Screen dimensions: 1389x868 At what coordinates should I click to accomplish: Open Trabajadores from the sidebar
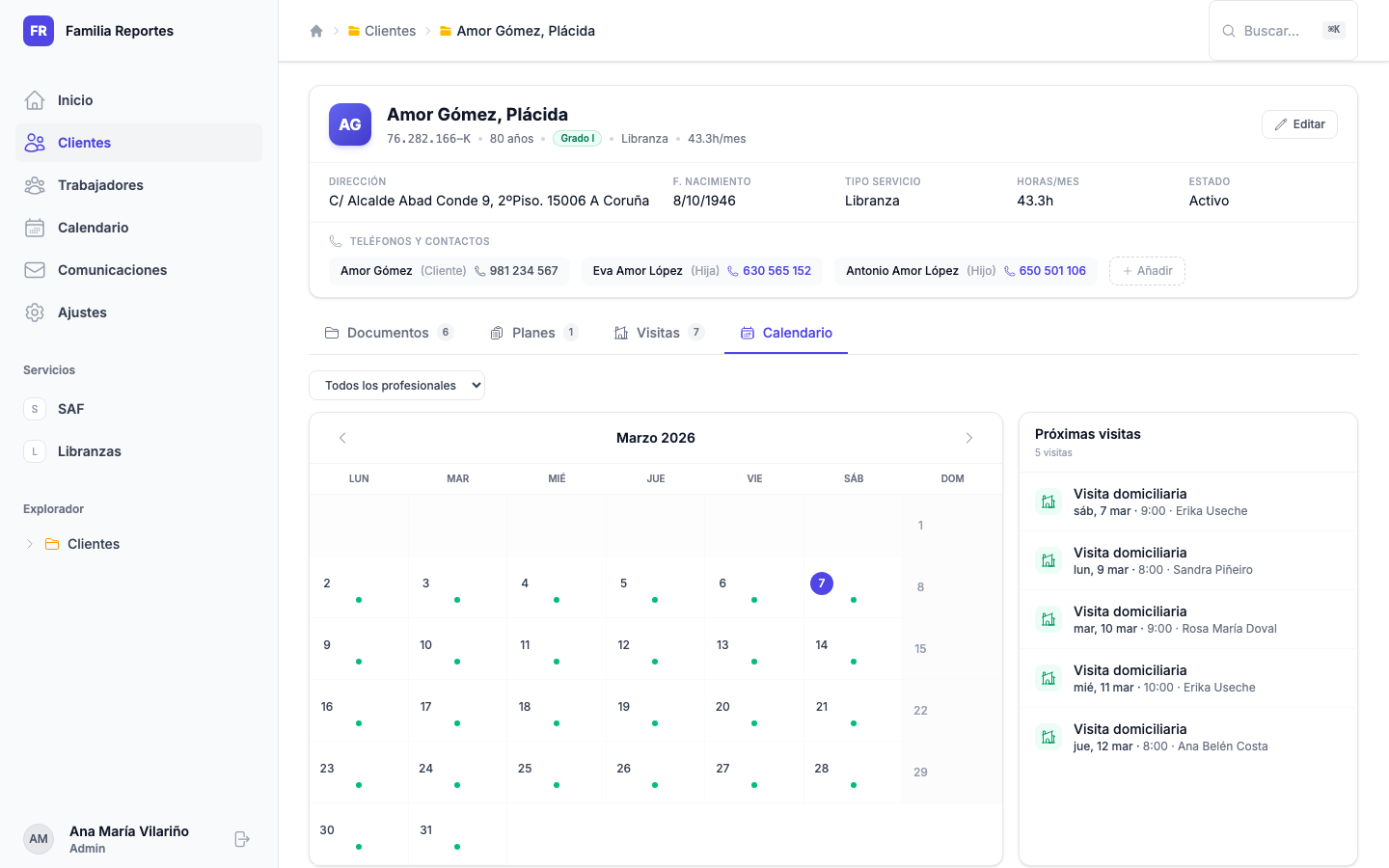(x=100, y=185)
